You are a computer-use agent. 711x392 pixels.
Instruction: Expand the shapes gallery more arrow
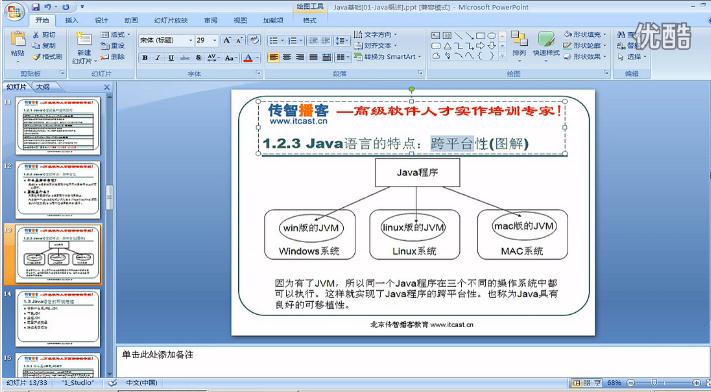[502, 57]
